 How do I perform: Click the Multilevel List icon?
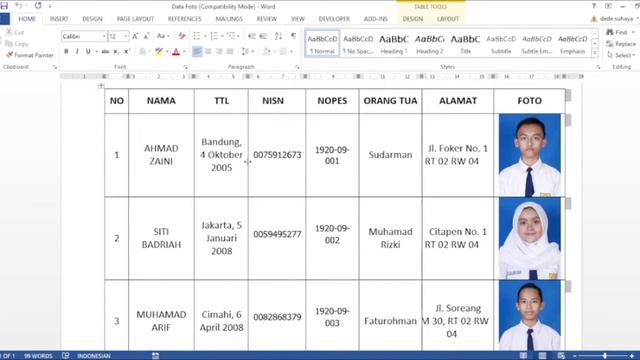pos(231,36)
